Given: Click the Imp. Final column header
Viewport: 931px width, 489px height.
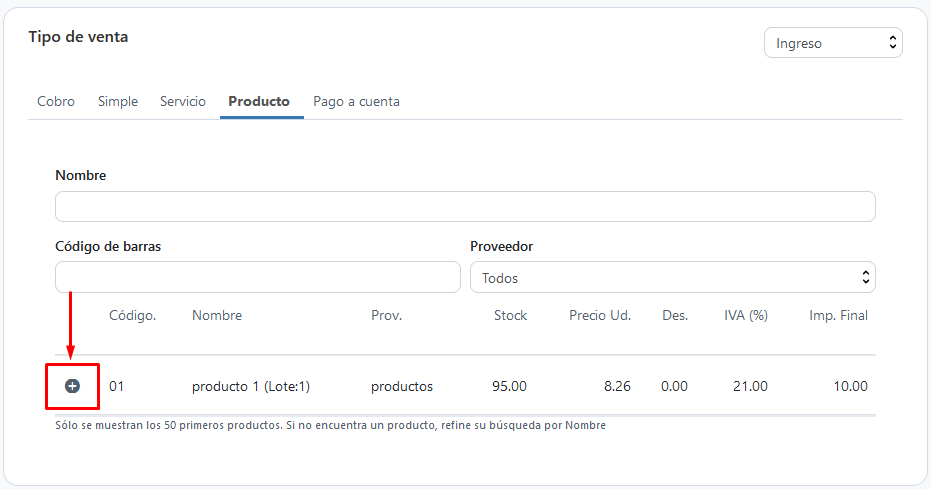Looking at the screenshot, I should pos(838,316).
